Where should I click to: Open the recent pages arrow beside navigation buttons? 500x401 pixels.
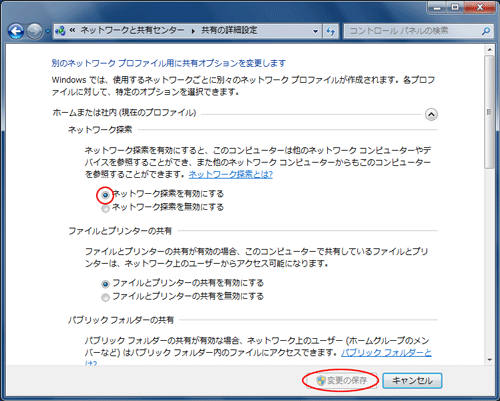tap(48, 32)
